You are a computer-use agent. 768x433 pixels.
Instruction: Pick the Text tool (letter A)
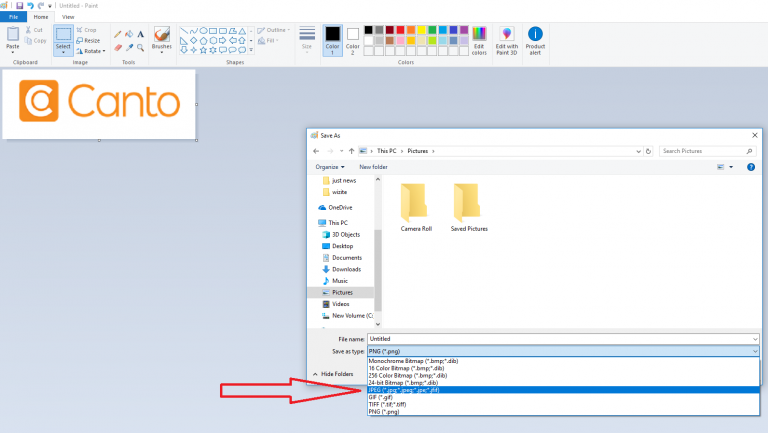pyautogui.click(x=140, y=34)
